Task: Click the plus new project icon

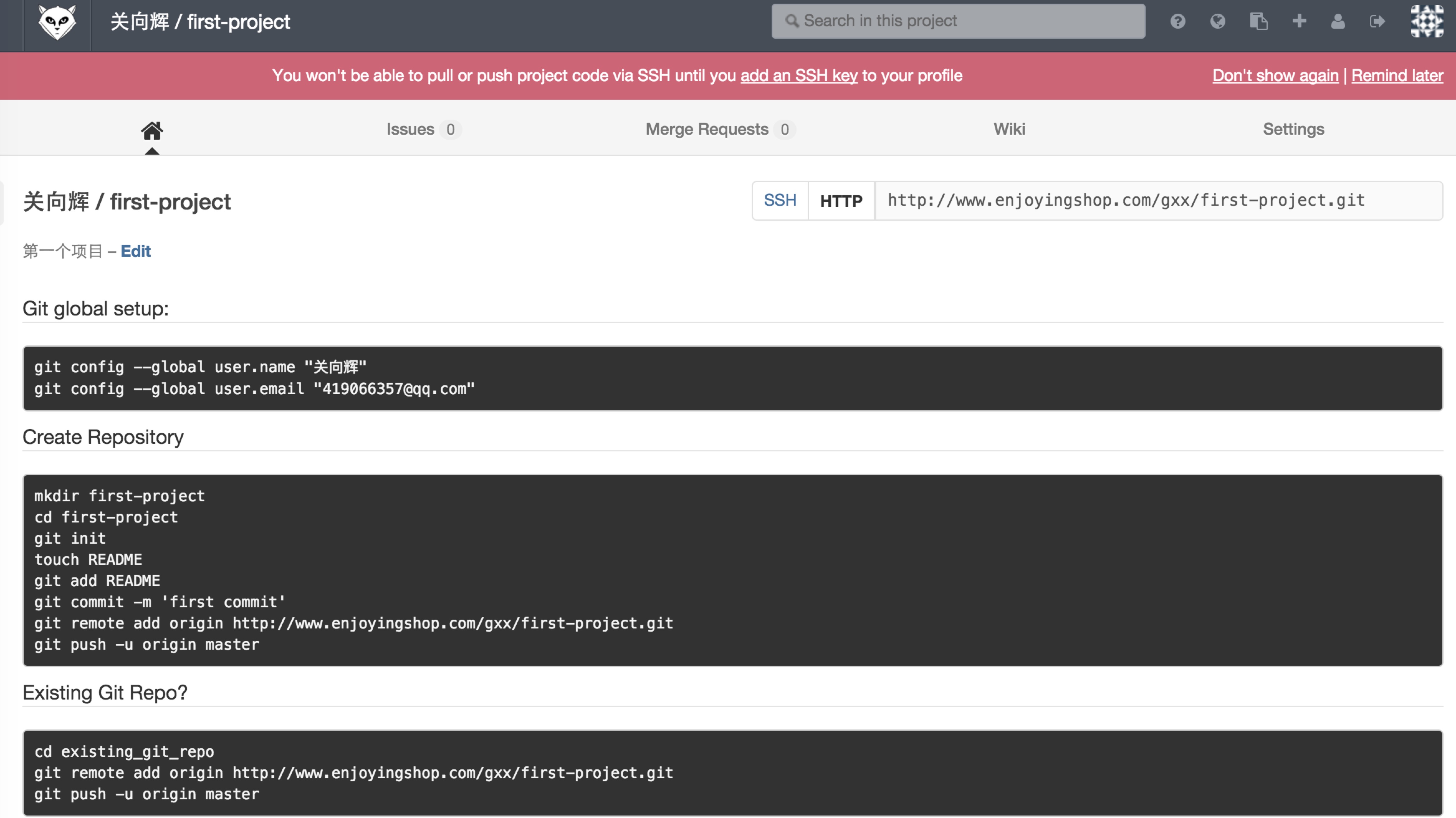Action: coord(1299,22)
